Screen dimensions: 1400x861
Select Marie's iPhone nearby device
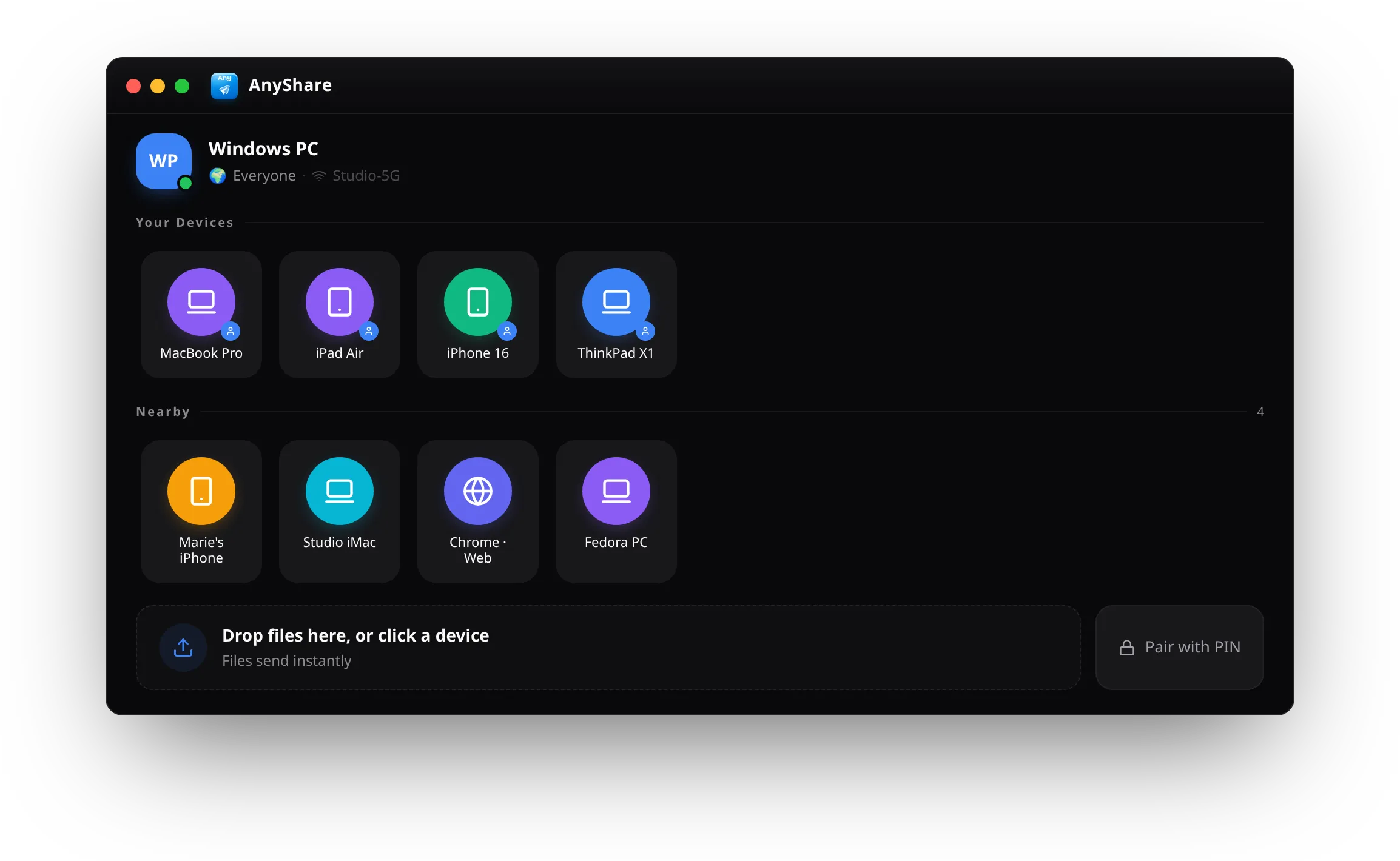(201, 512)
